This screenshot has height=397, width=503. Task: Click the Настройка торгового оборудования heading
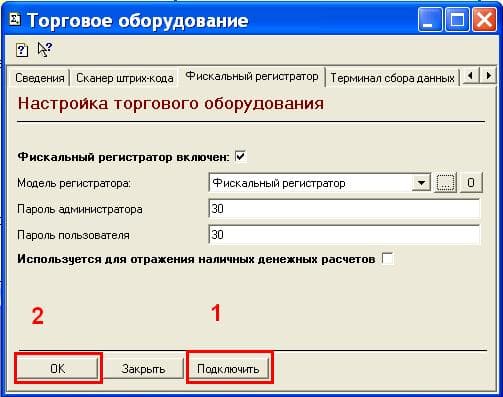tap(171, 103)
